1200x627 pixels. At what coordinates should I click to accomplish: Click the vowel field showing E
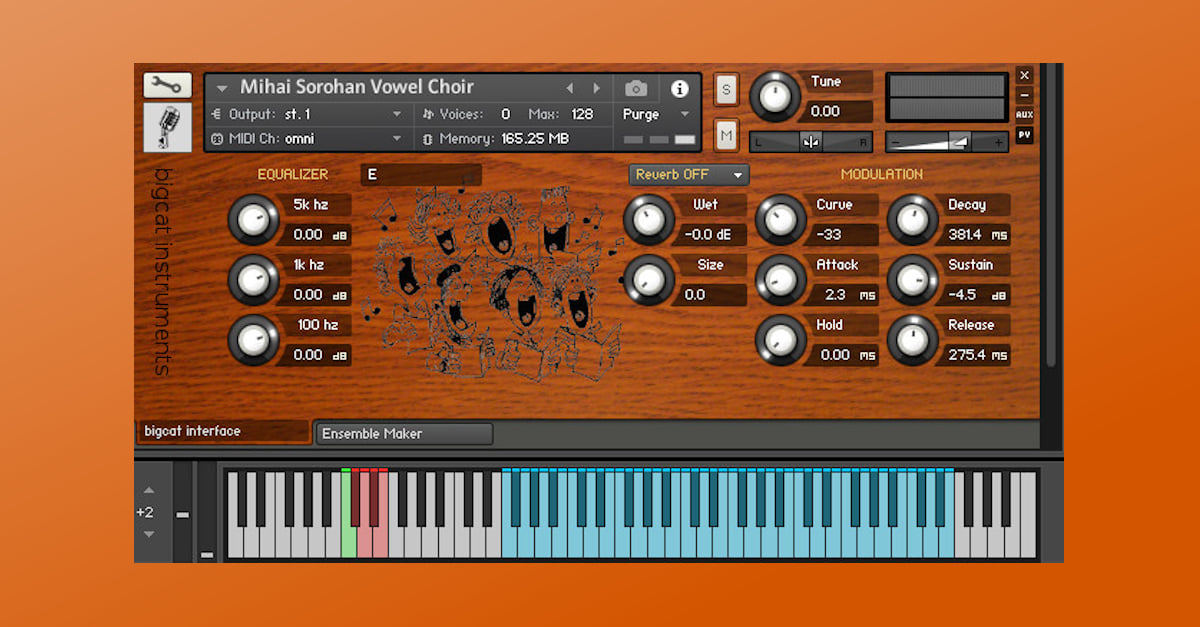coord(421,175)
